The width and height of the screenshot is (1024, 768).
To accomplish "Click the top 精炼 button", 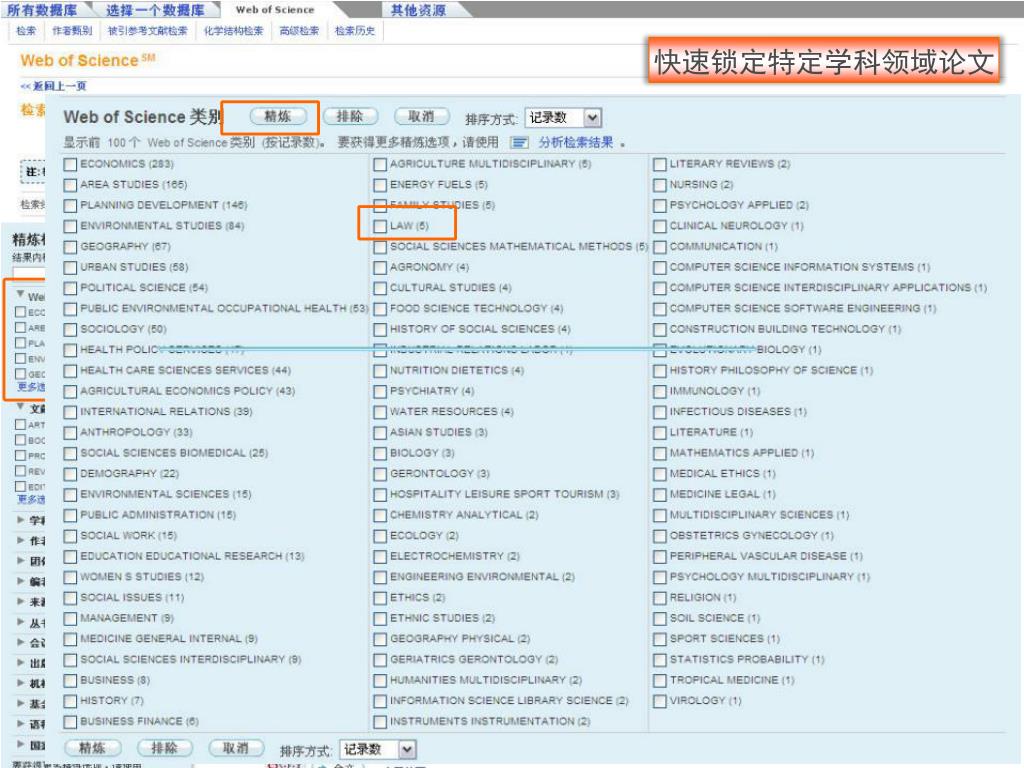I will click(x=278, y=116).
